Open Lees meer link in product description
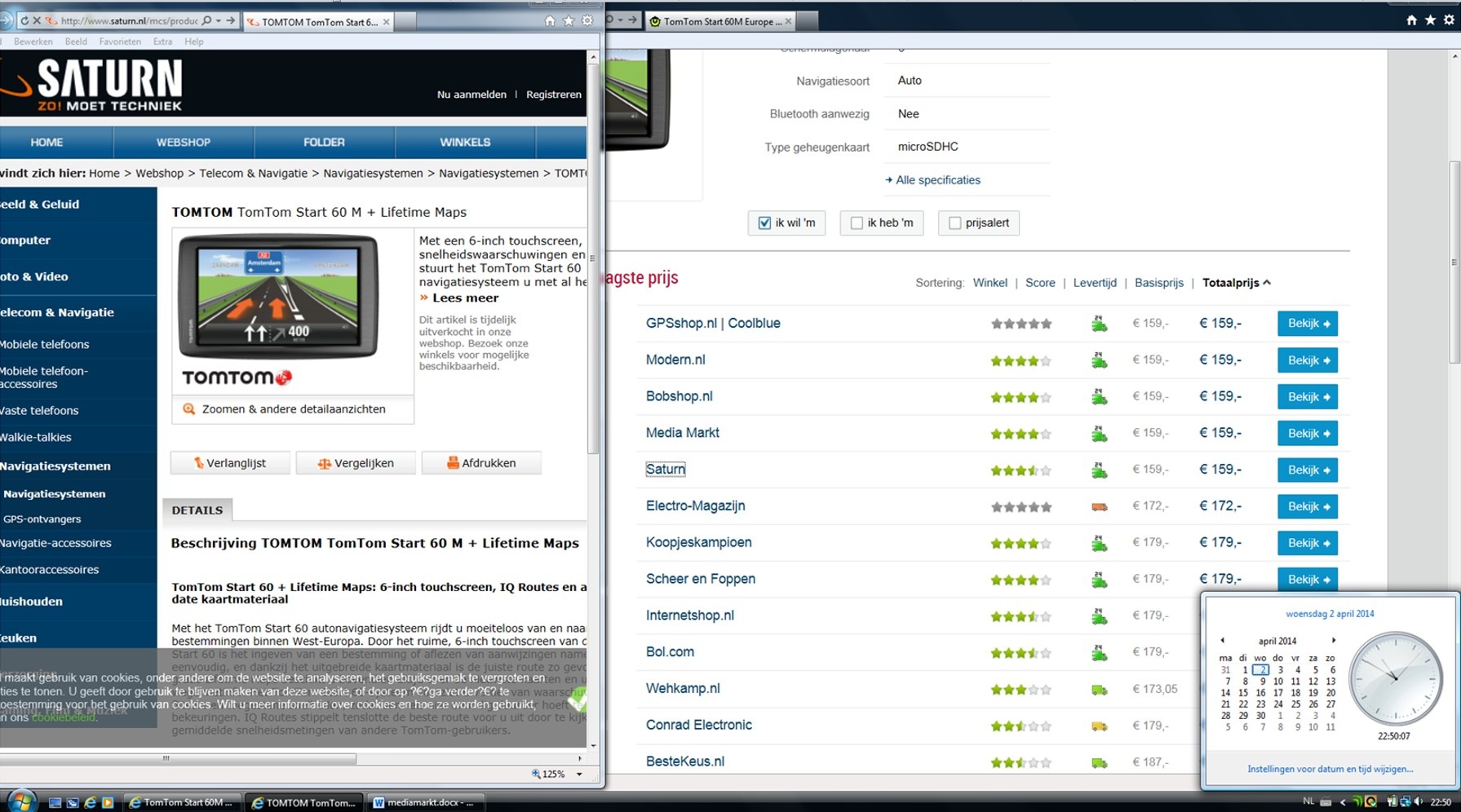This screenshot has height=812, width=1461. (x=465, y=298)
